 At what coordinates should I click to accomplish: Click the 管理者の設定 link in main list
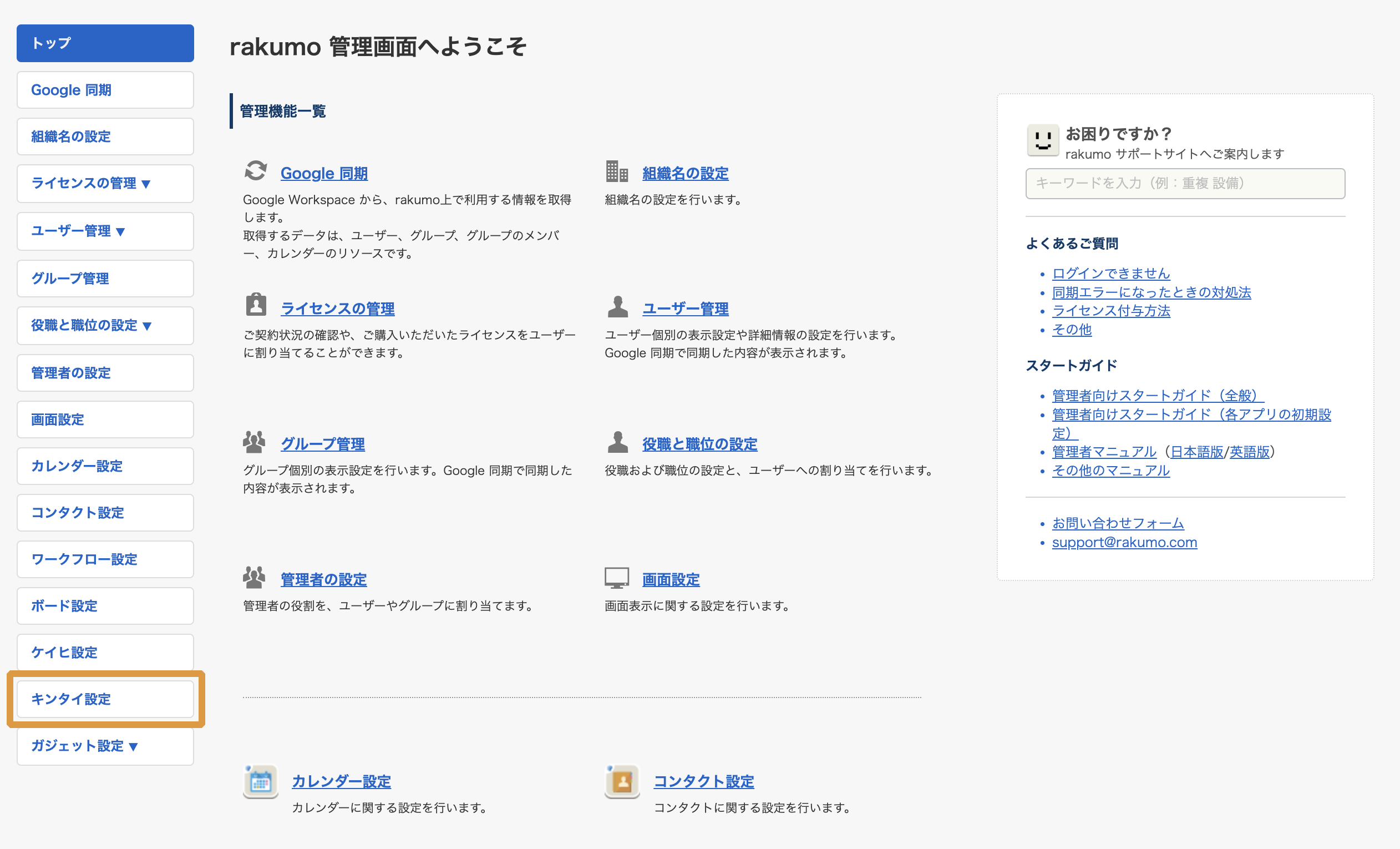323,579
